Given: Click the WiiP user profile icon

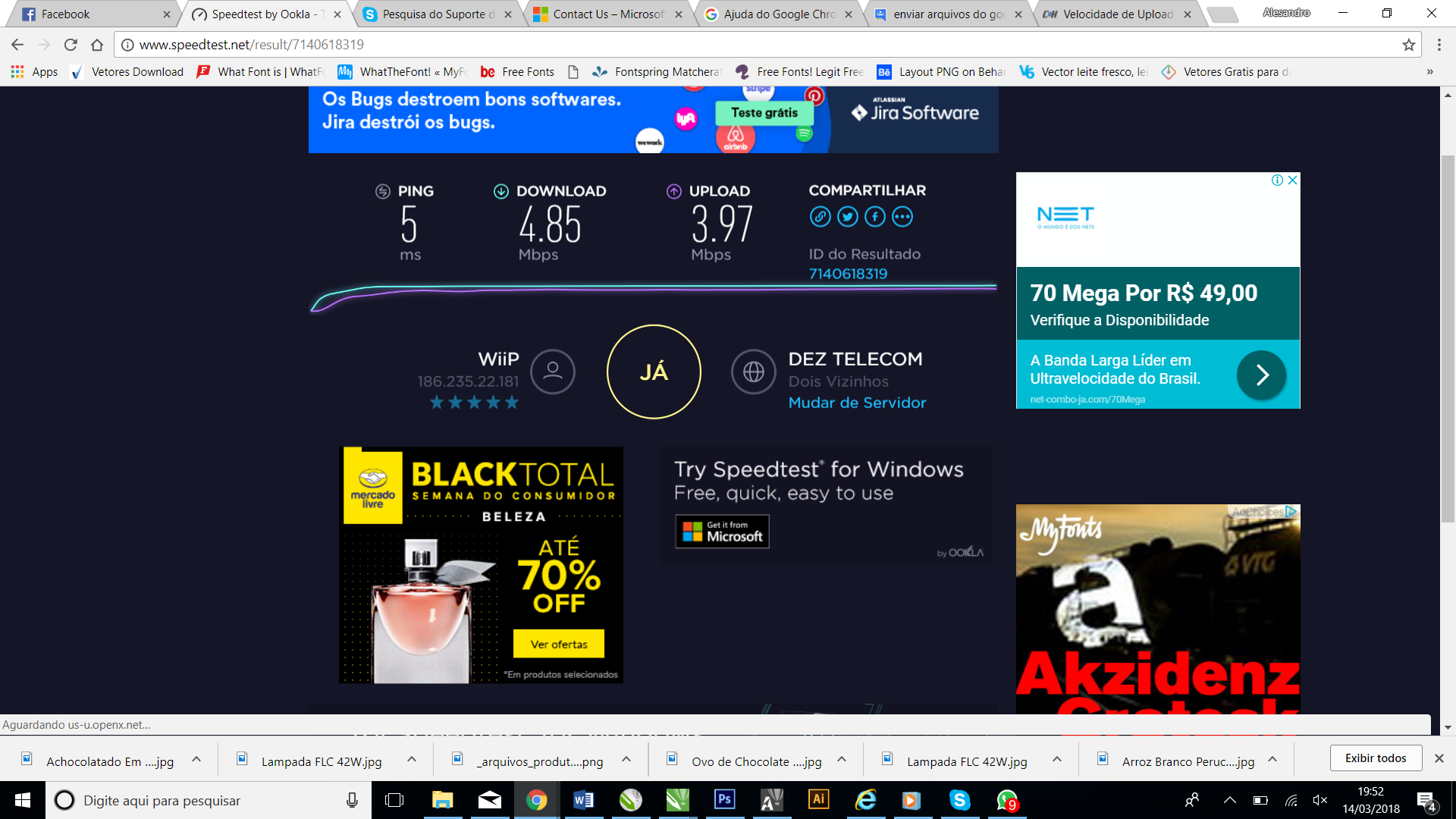Looking at the screenshot, I should coord(552,371).
